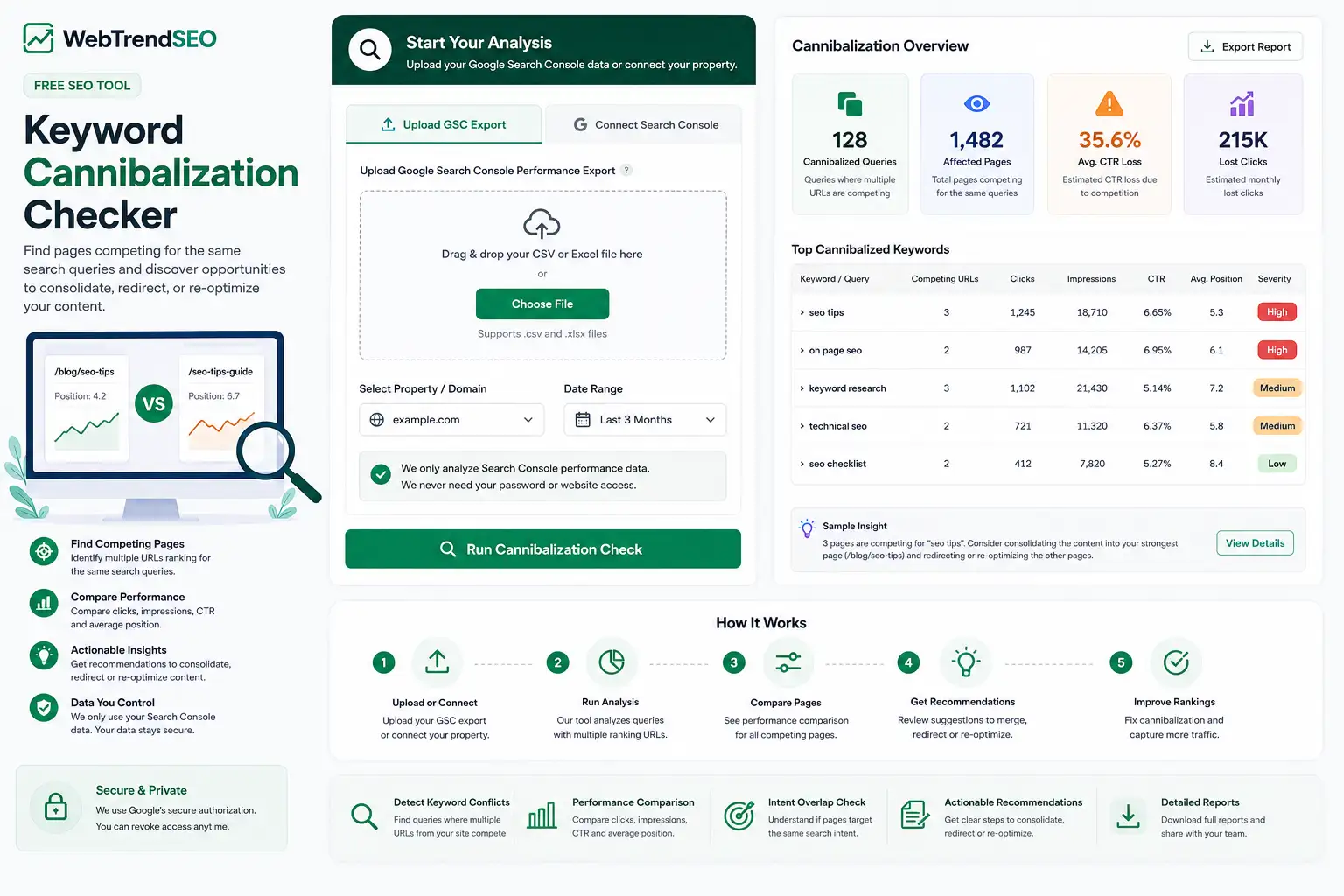
Task: Click Run Cannibalization Check button
Action: click(542, 549)
